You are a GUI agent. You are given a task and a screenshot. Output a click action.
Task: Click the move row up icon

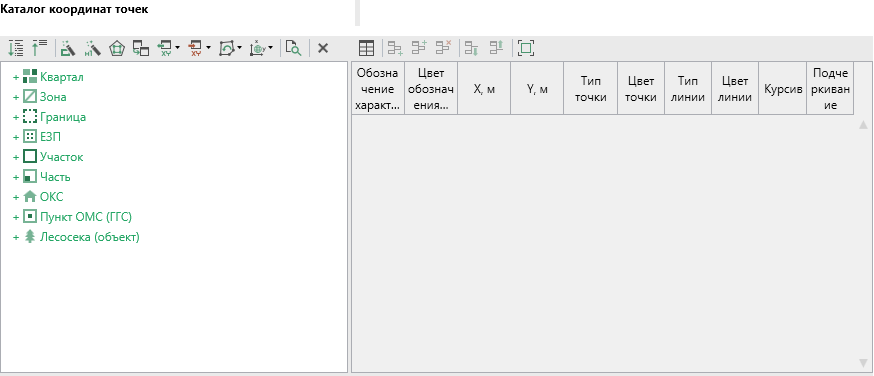496,48
